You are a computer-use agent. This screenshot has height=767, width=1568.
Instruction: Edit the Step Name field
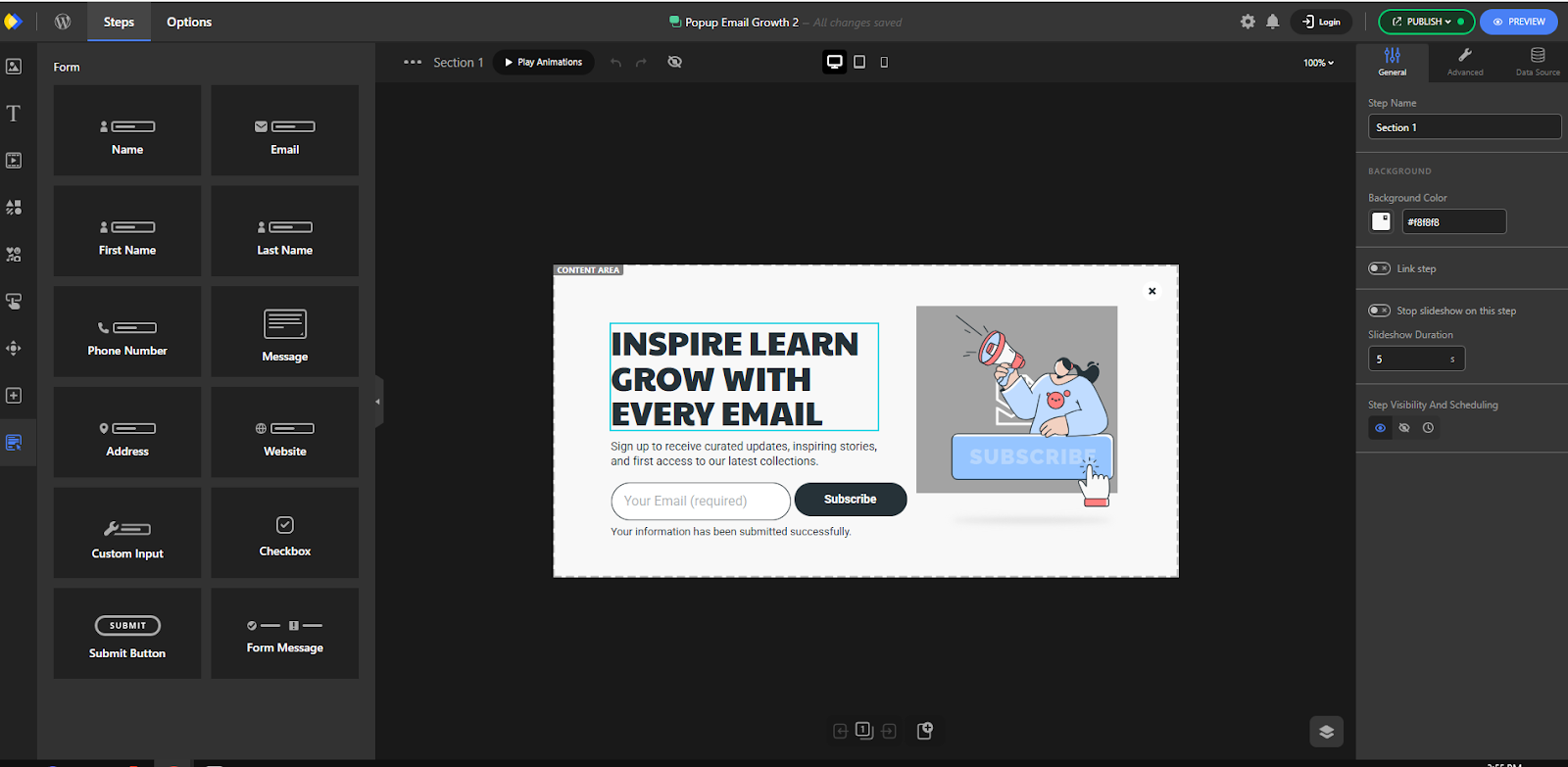click(x=1464, y=127)
